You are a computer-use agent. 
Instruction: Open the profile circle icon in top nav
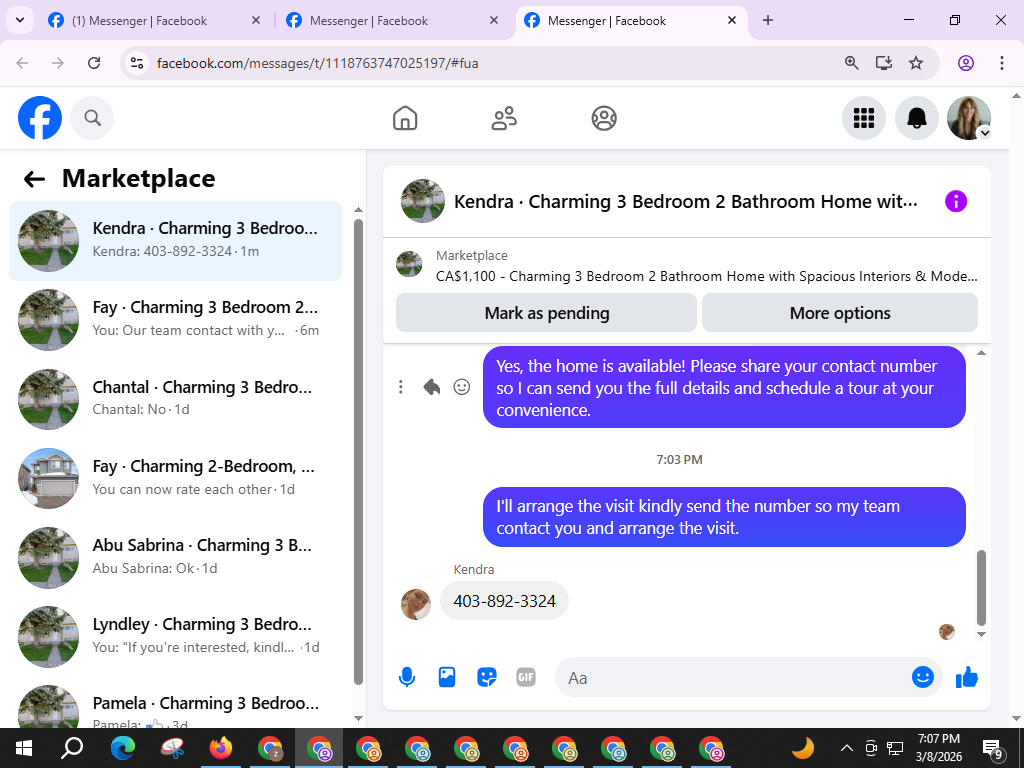(604, 118)
